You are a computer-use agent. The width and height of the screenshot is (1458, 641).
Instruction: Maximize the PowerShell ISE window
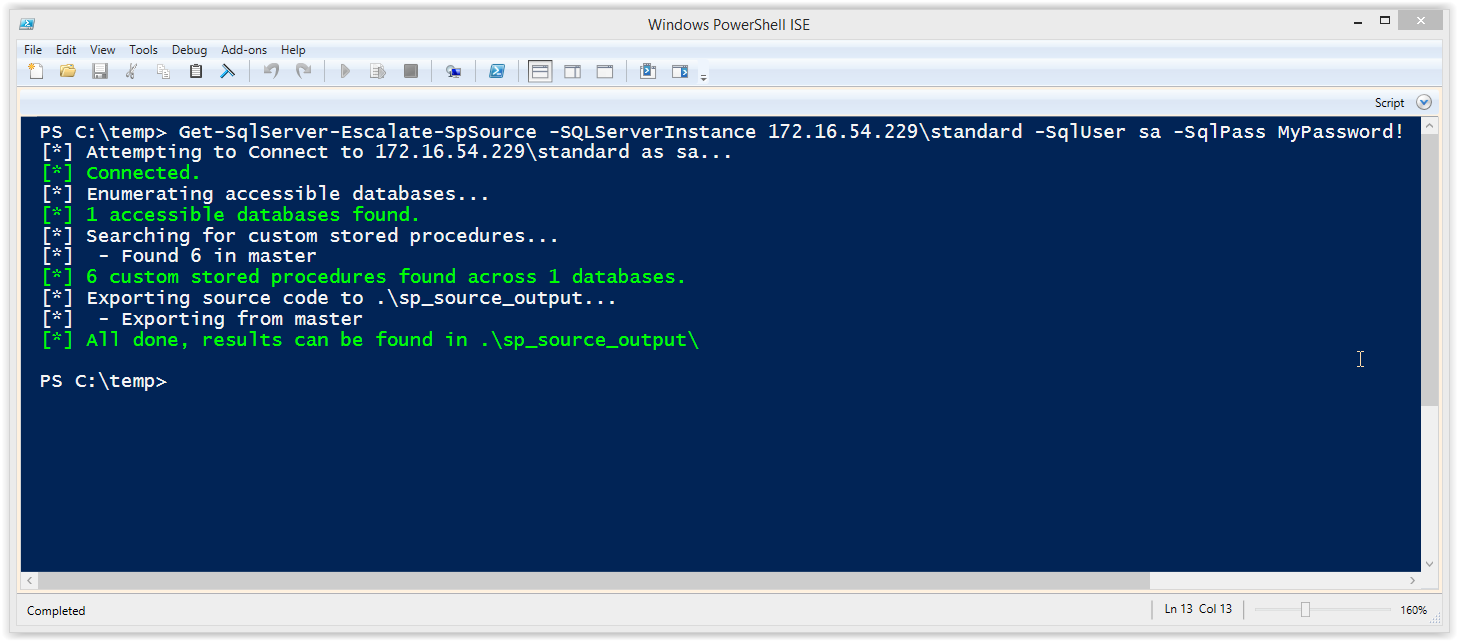tap(1386, 21)
